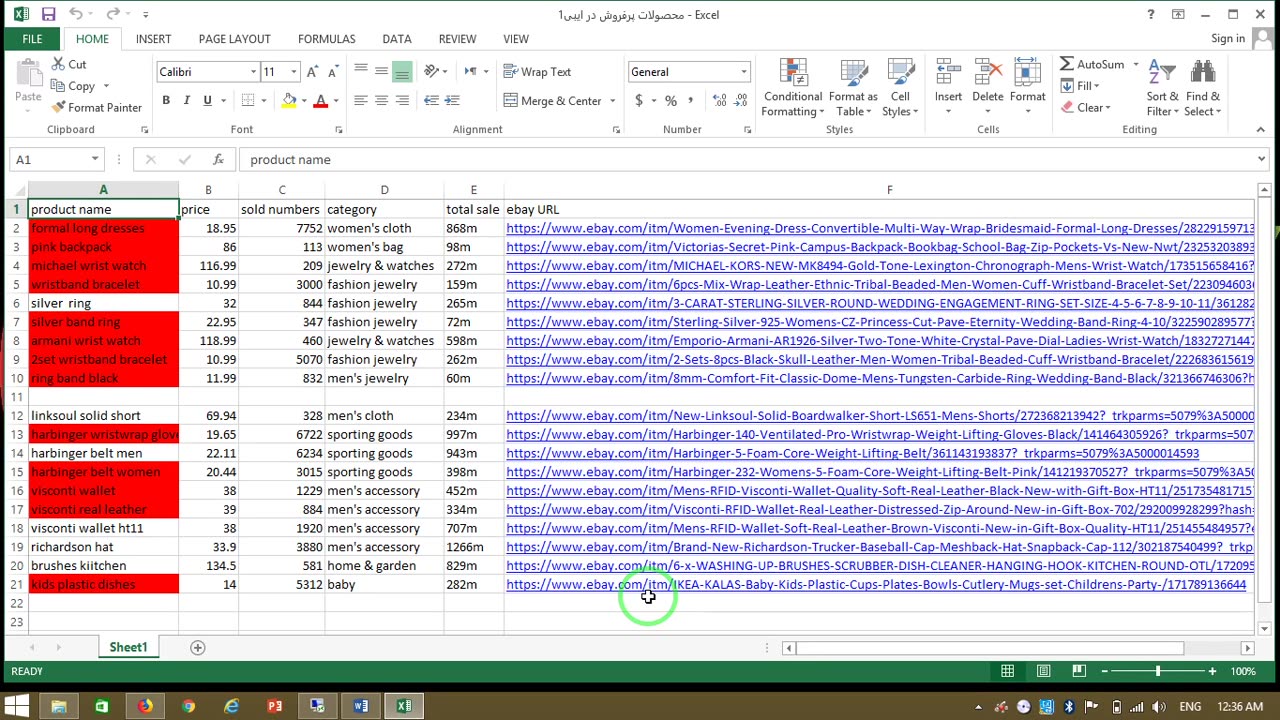Click the Orientation text rotation icon

click(x=432, y=72)
